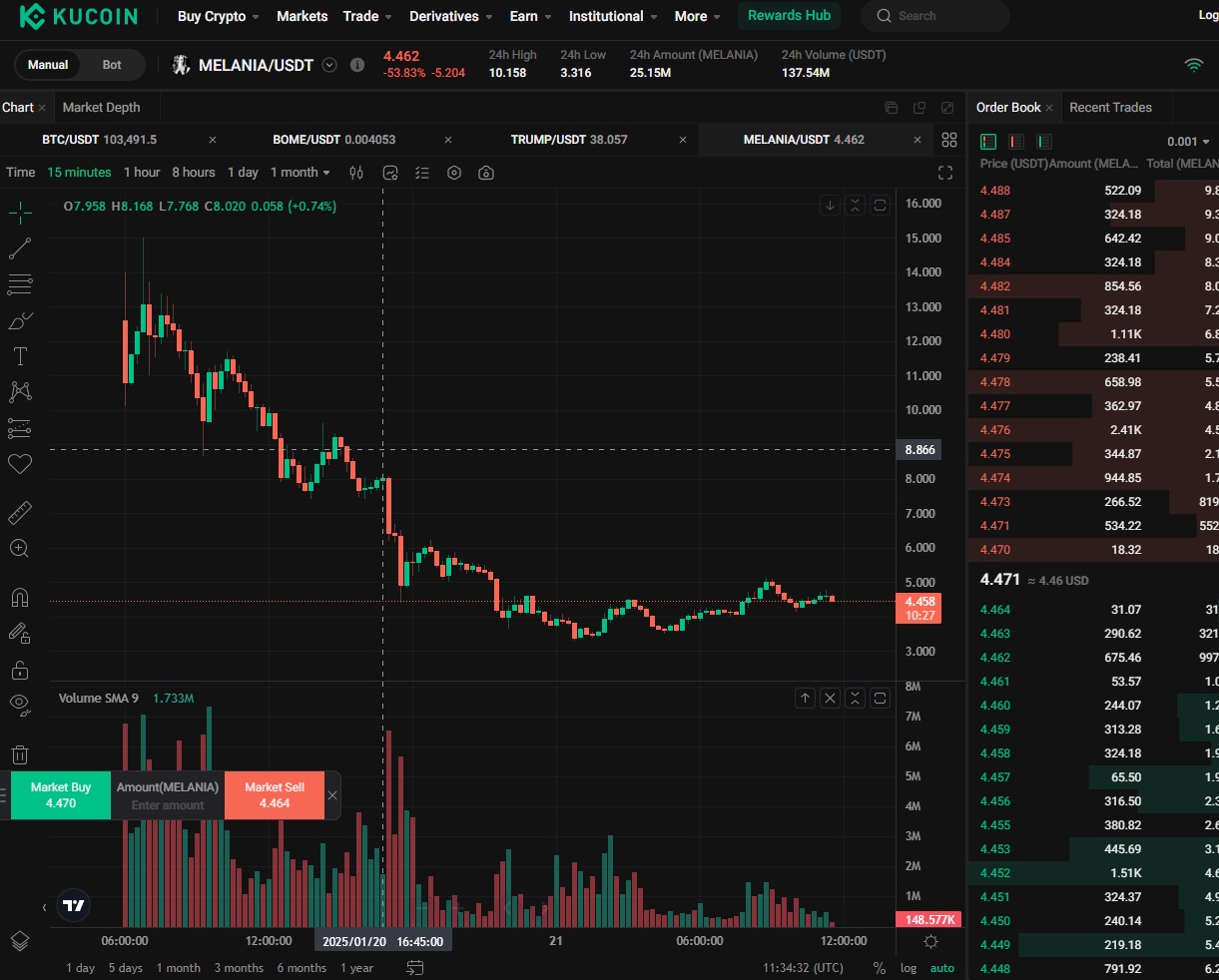The image size is (1219, 980).
Task: Open the long position forecasting tool
Action: (20, 428)
